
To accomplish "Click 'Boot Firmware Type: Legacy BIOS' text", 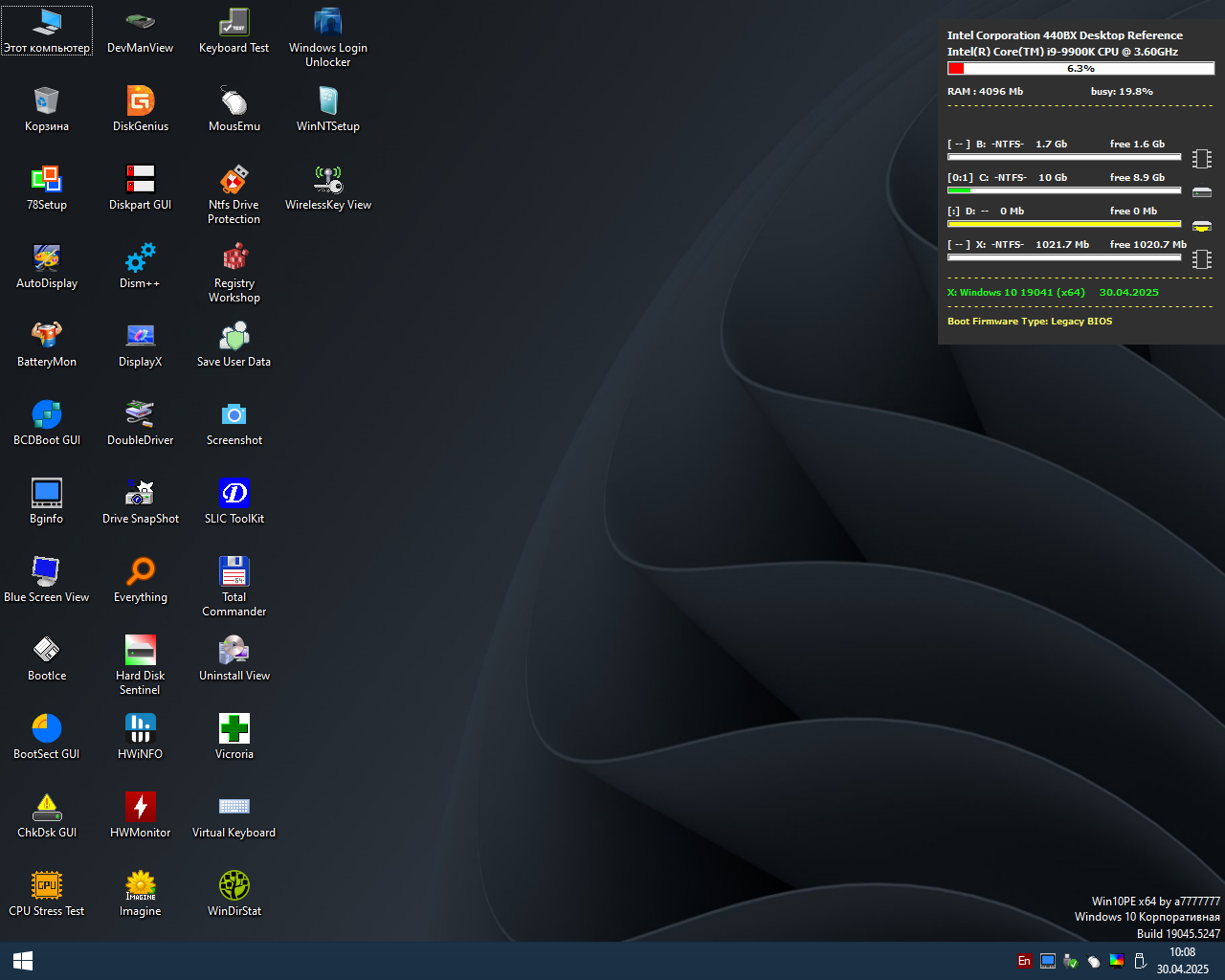I will point(1030,322).
